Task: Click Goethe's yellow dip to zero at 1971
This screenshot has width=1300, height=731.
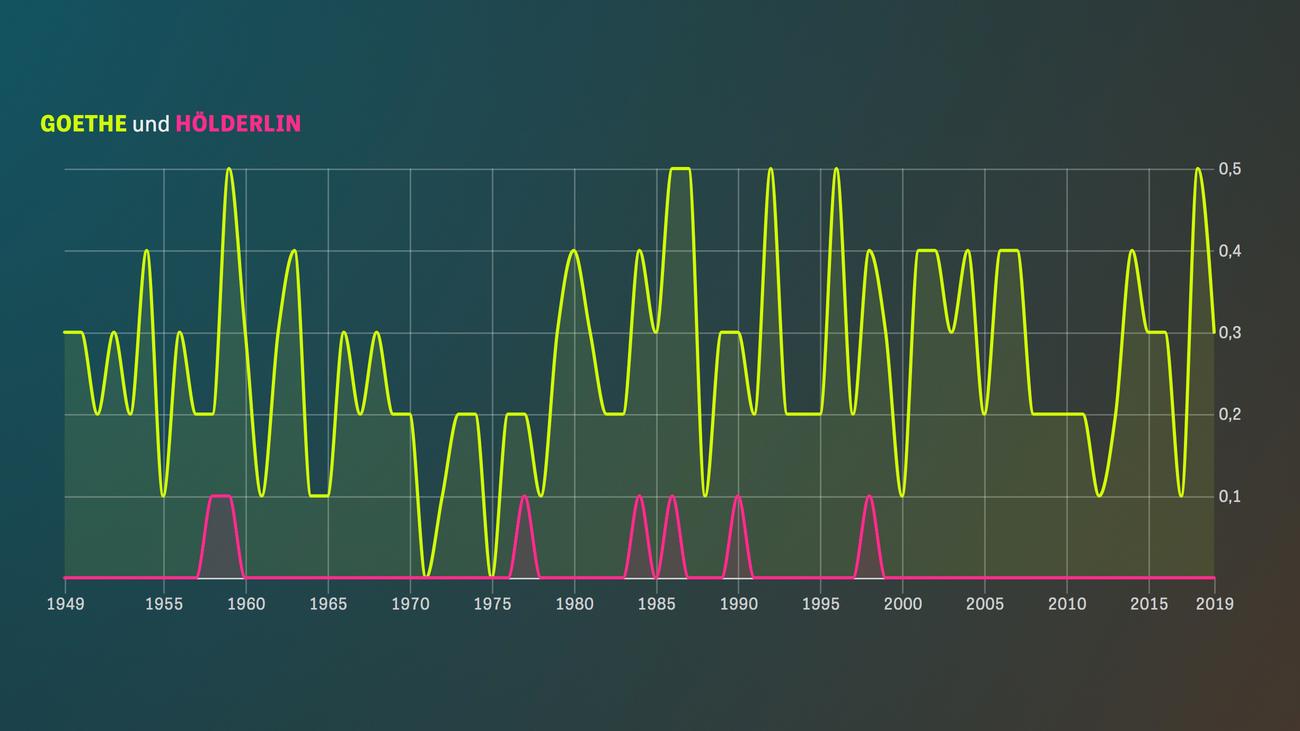Action: click(426, 576)
